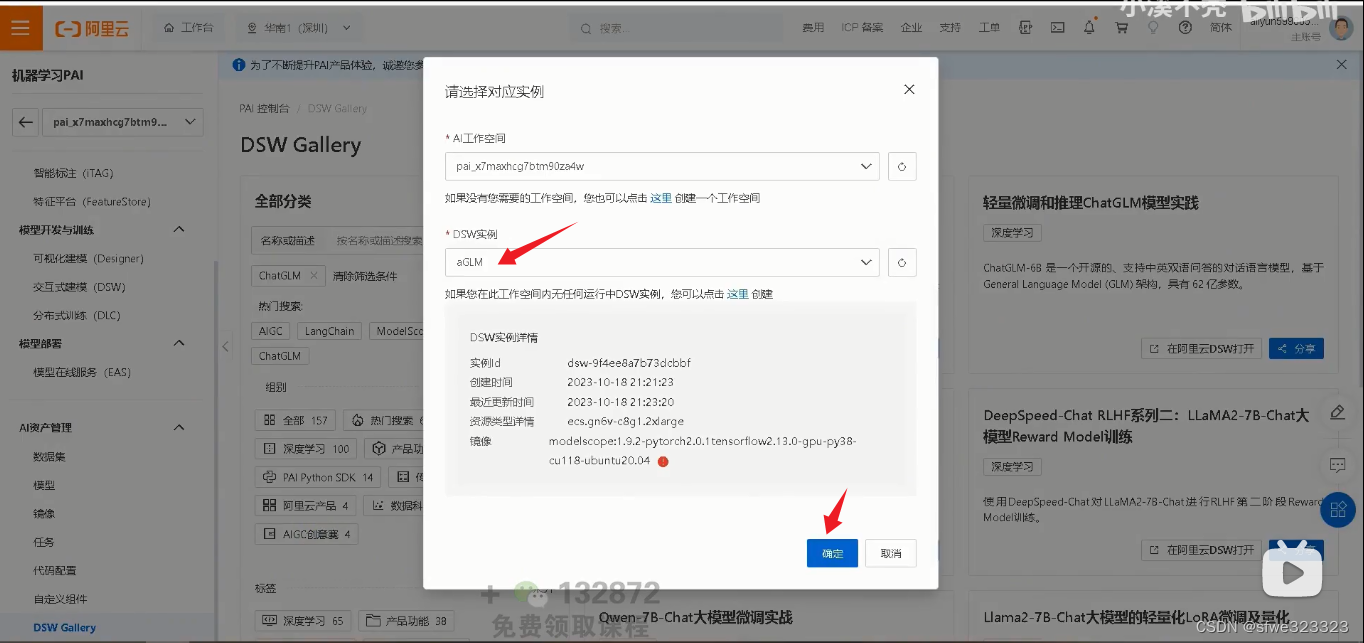Open the 工单 menu
1364x643 pixels.
coord(989,28)
